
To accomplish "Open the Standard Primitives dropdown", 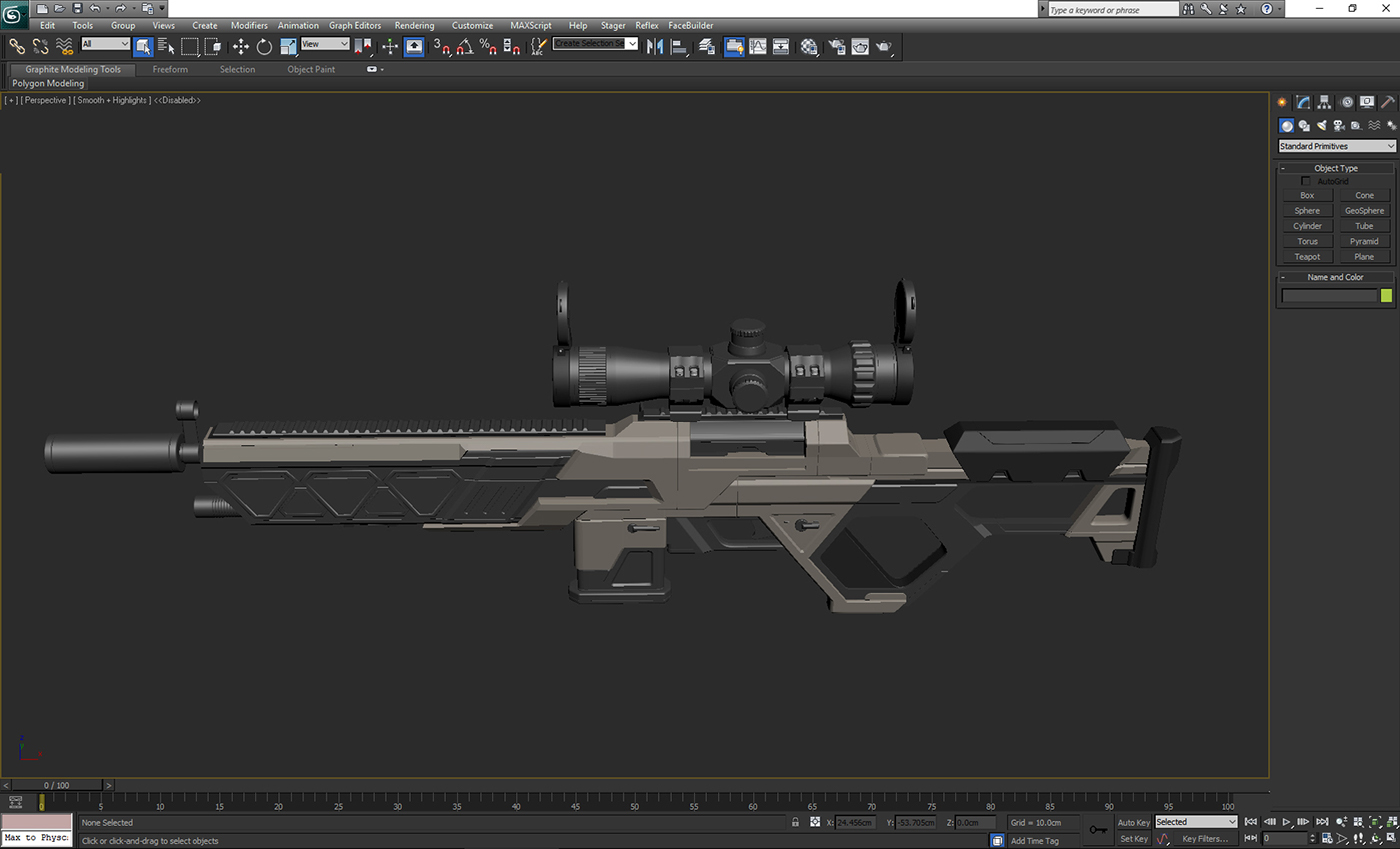I will click(1336, 145).
